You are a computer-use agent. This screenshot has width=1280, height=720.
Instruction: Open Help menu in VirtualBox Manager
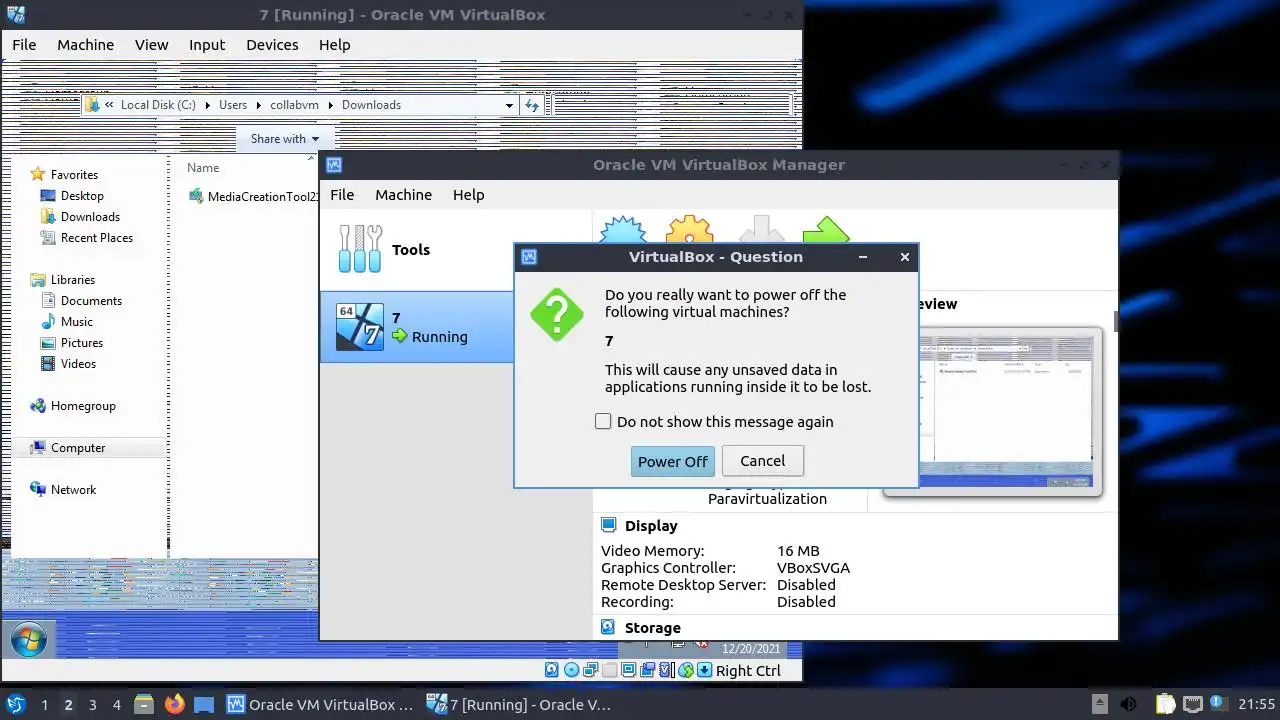click(468, 195)
